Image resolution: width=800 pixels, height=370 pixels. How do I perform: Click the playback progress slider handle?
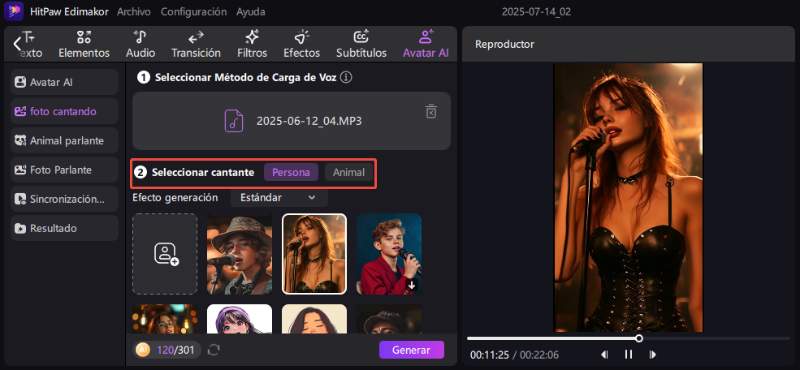tap(639, 338)
